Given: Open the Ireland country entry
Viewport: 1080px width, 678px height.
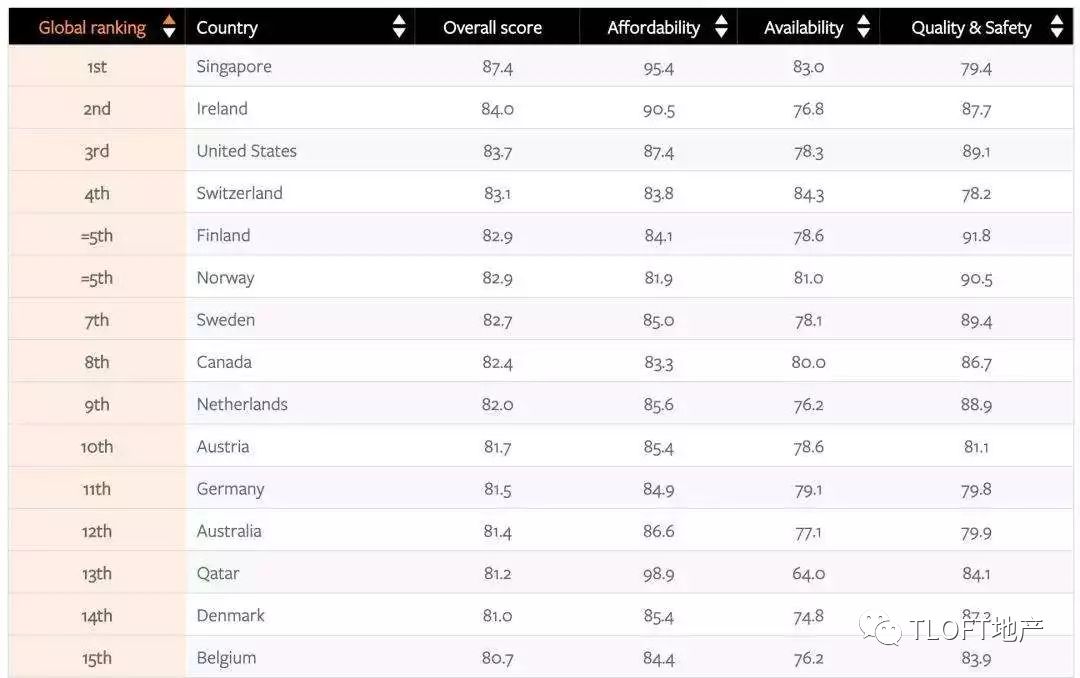Looking at the screenshot, I should [222, 109].
